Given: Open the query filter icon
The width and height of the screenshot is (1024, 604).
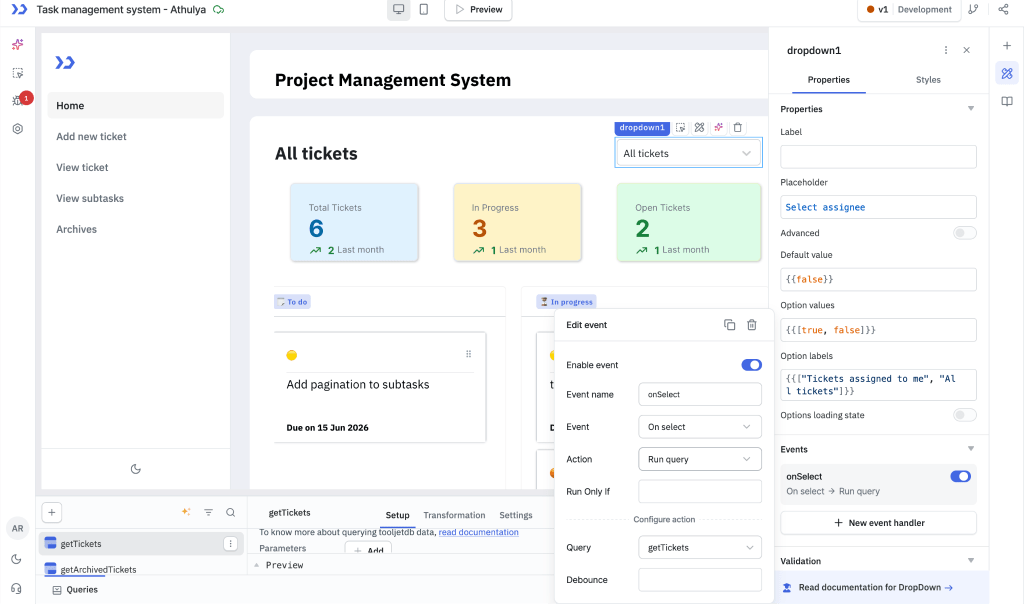Looking at the screenshot, I should (x=208, y=513).
